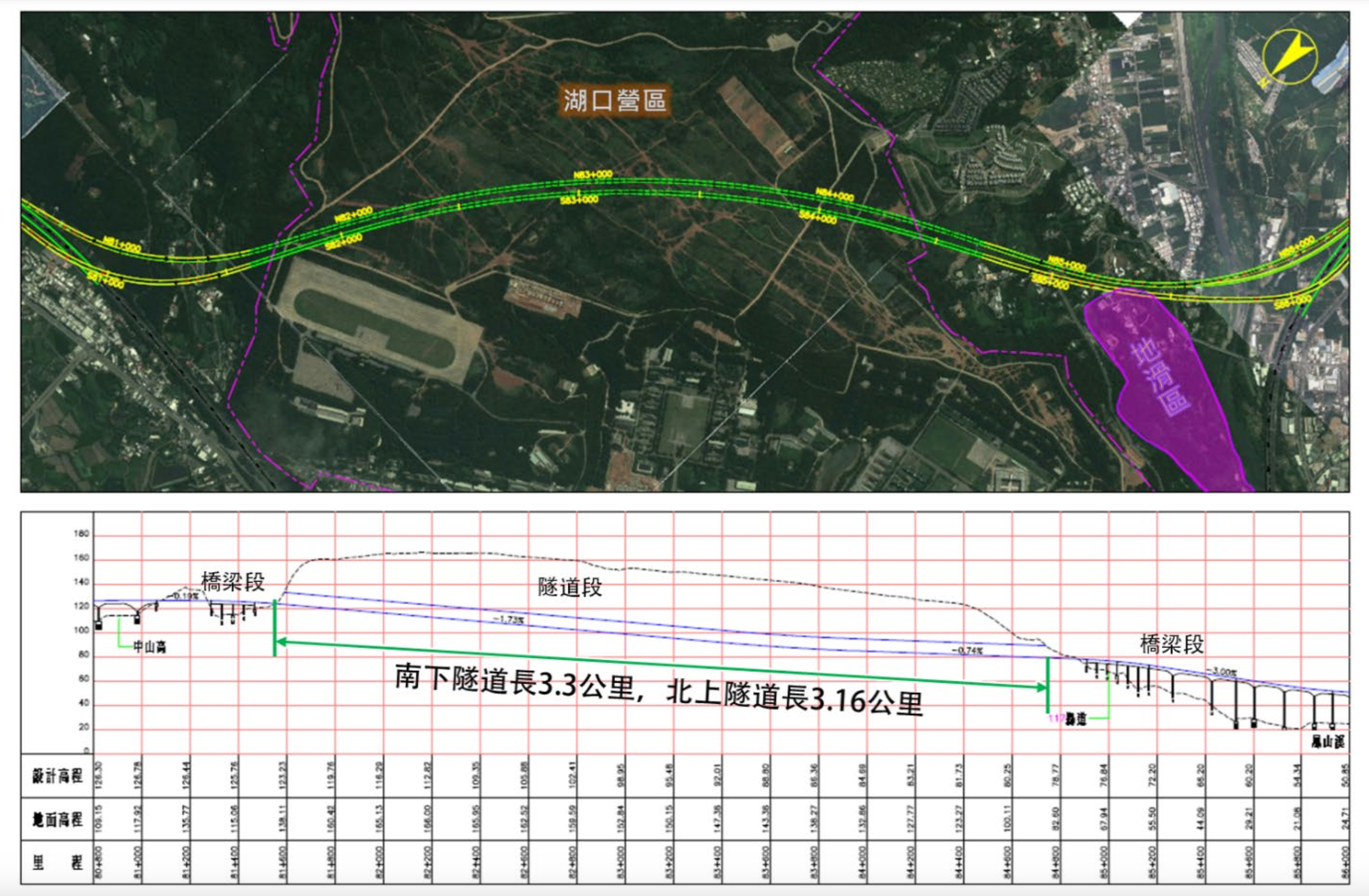Select the N82+000 station label on map

pos(354,215)
